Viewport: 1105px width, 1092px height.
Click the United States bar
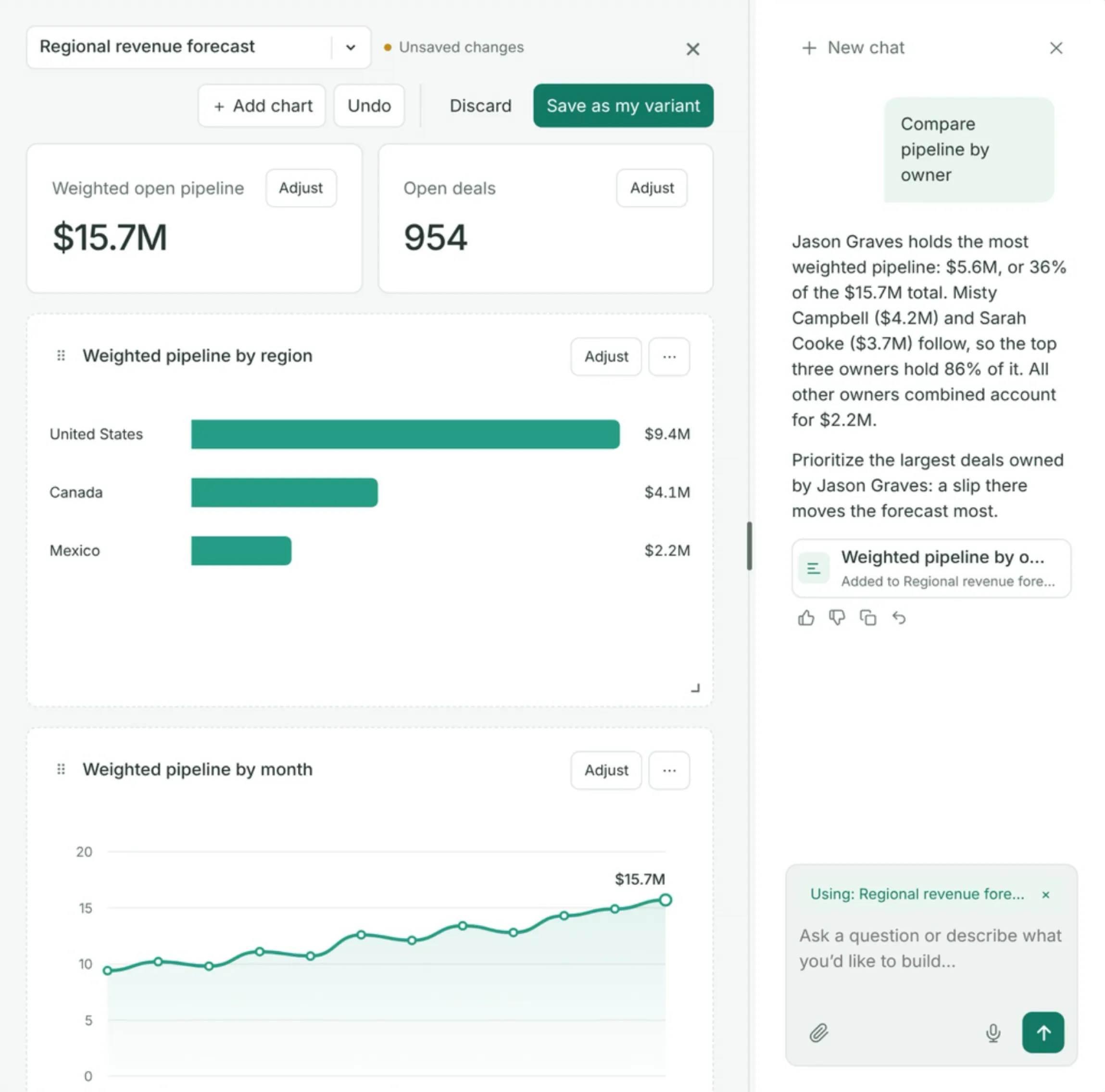(x=405, y=434)
